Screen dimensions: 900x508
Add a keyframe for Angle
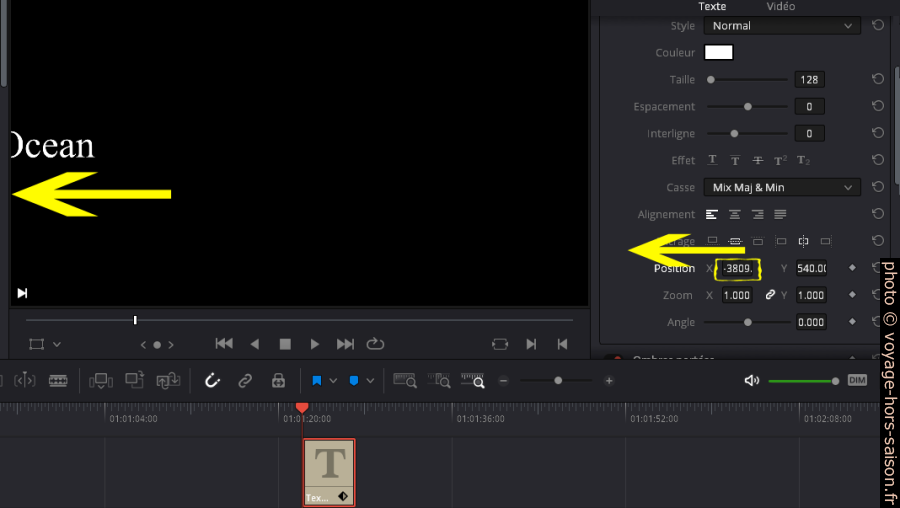pyautogui.click(x=852, y=322)
